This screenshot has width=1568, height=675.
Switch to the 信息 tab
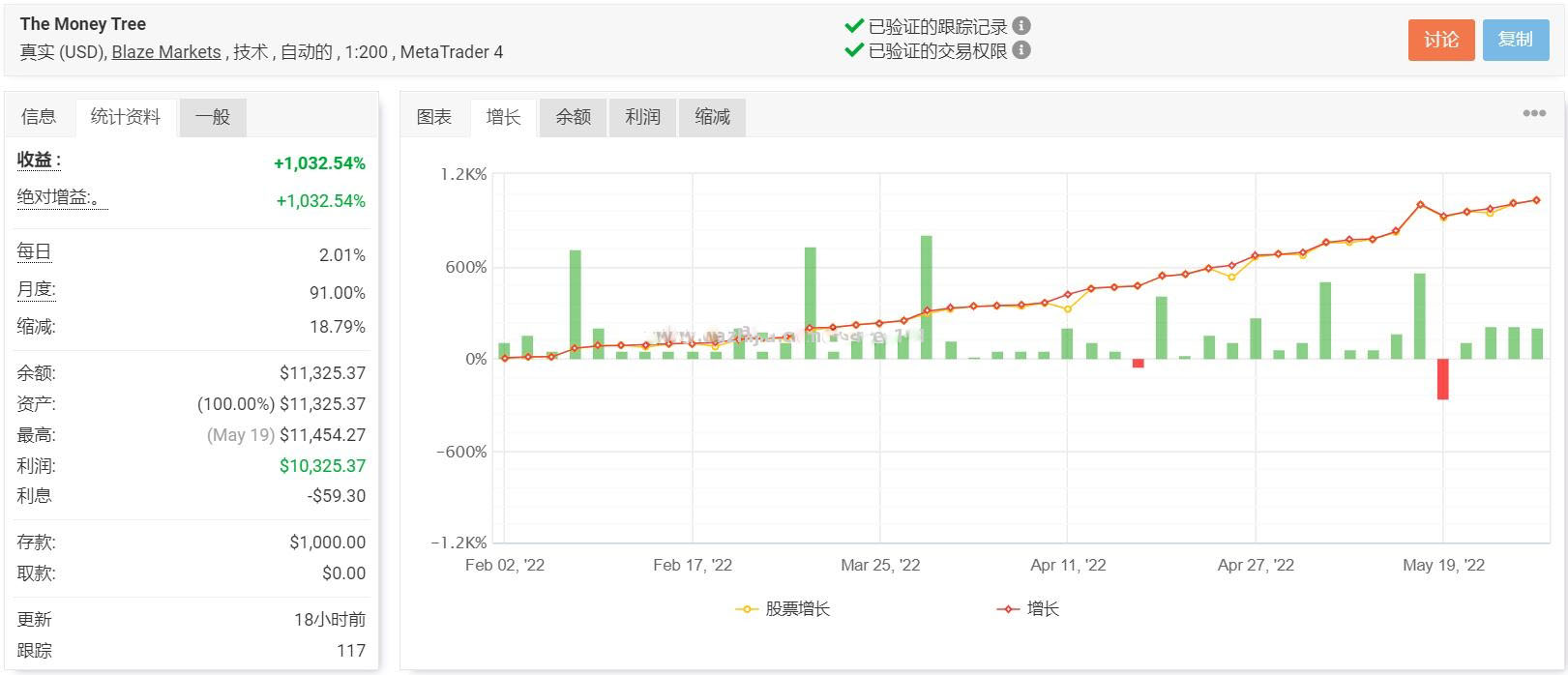point(39,117)
